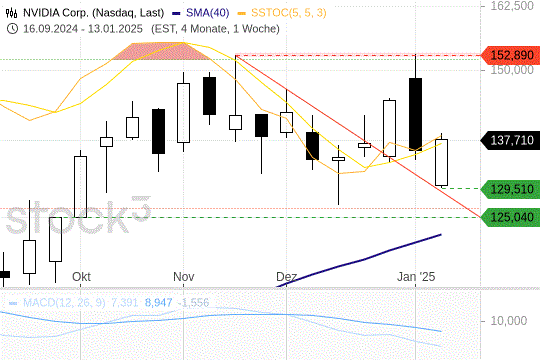Select the green 129,510 price label
The image size is (540, 360).
(x=510, y=189)
